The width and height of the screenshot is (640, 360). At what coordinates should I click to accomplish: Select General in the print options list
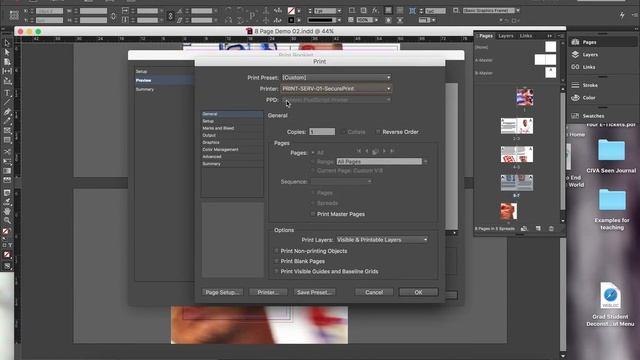(x=232, y=114)
